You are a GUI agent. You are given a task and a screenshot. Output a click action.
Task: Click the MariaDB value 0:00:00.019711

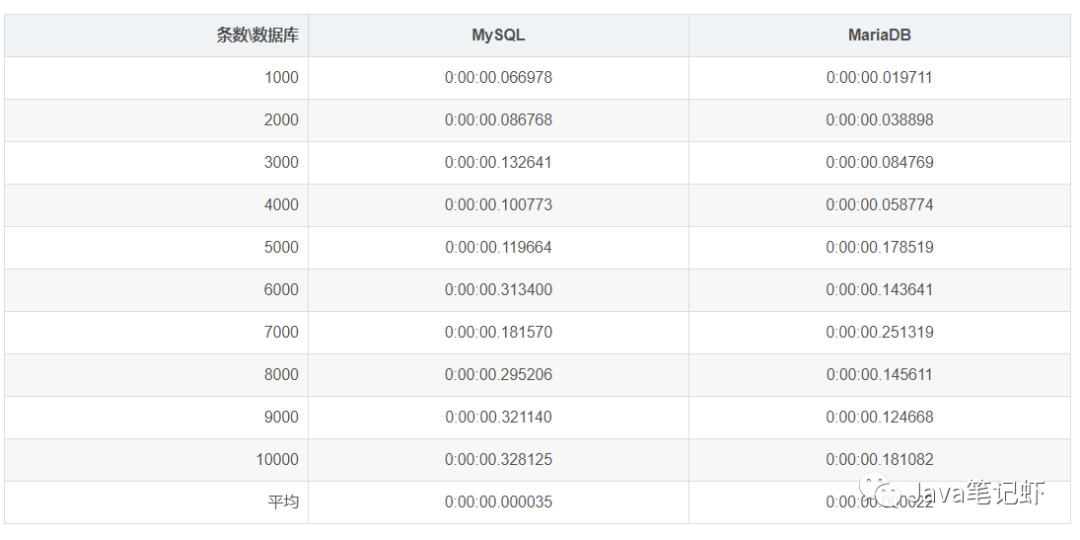(x=879, y=77)
